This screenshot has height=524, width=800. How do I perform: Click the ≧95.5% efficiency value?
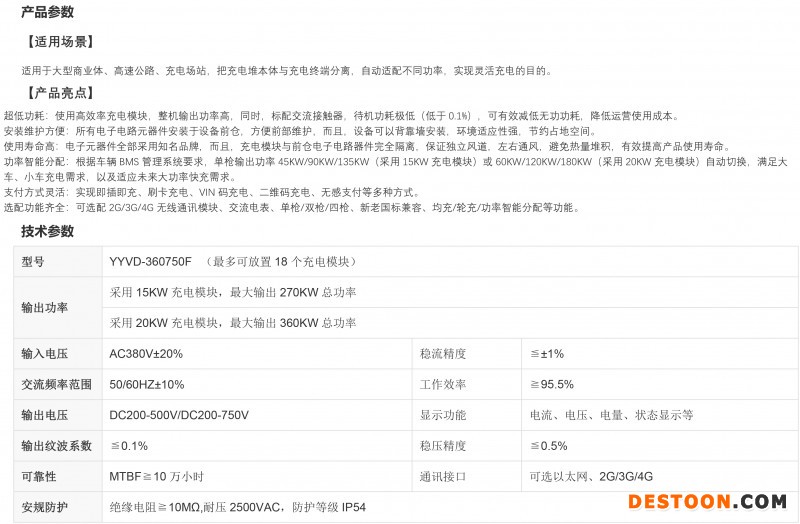(552, 384)
